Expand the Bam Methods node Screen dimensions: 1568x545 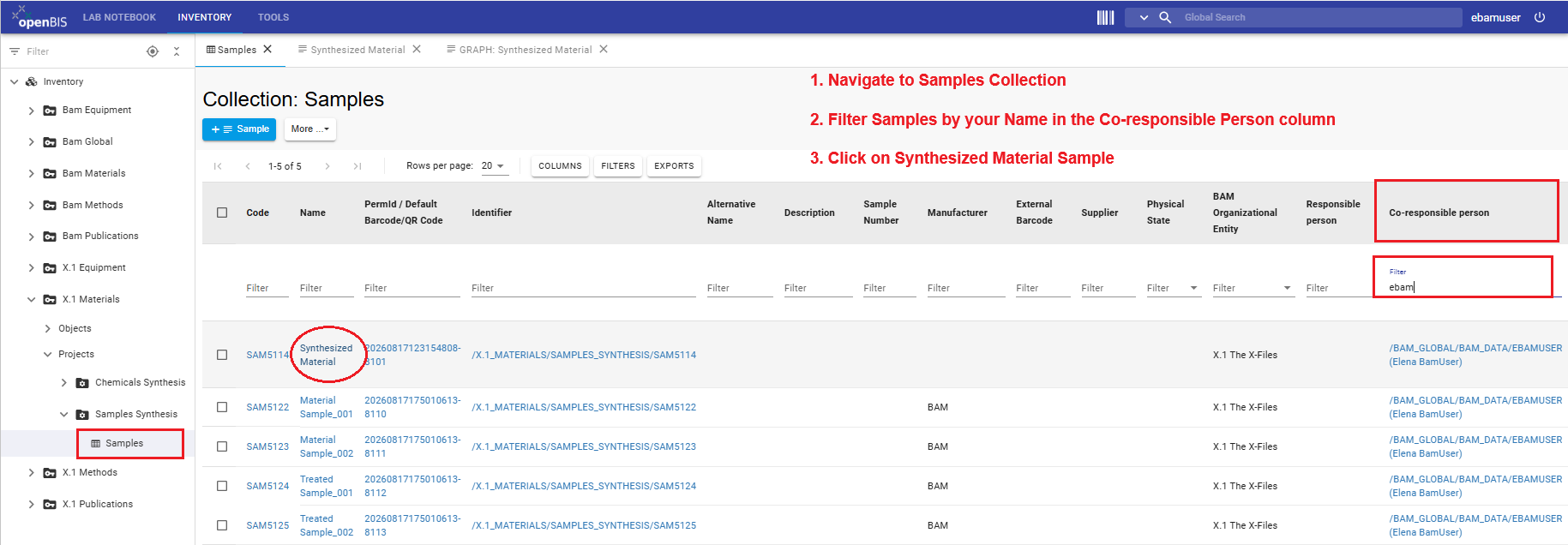pyautogui.click(x=32, y=206)
